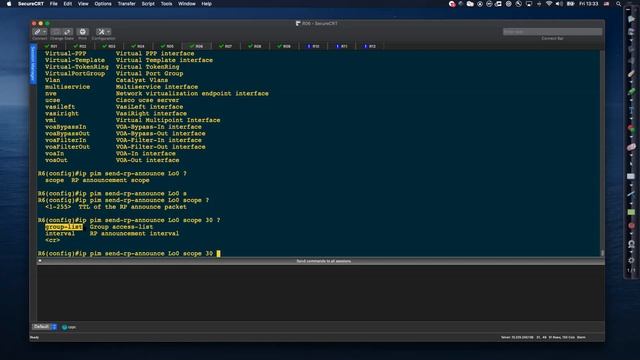Open the Window menu

187,4
